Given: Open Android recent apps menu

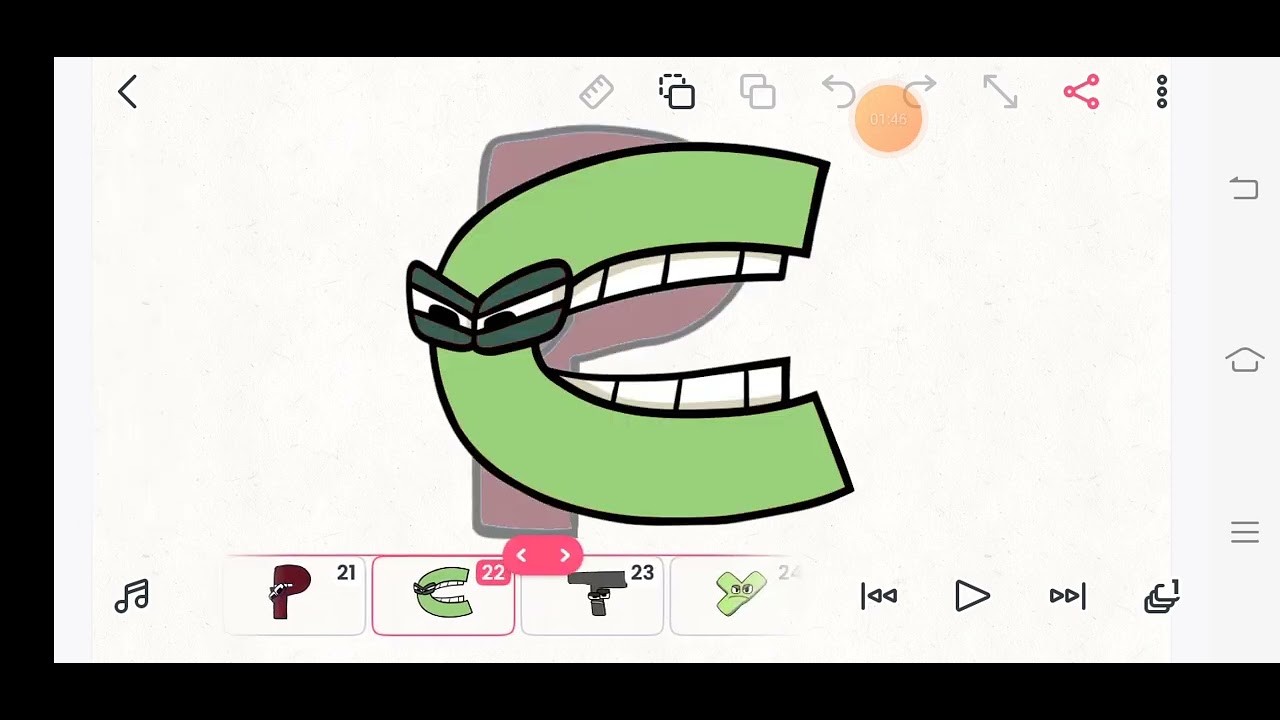Looking at the screenshot, I should 1245,533.
